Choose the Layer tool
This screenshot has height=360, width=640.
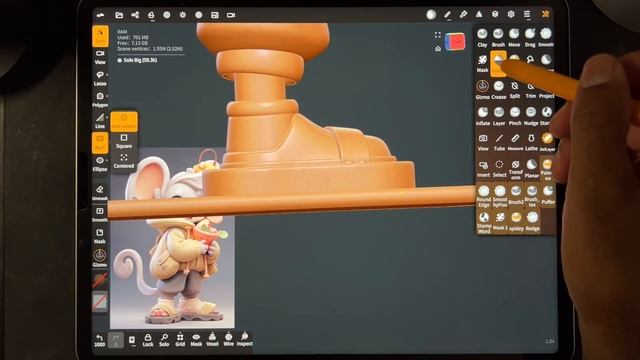click(x=499, y=116)
